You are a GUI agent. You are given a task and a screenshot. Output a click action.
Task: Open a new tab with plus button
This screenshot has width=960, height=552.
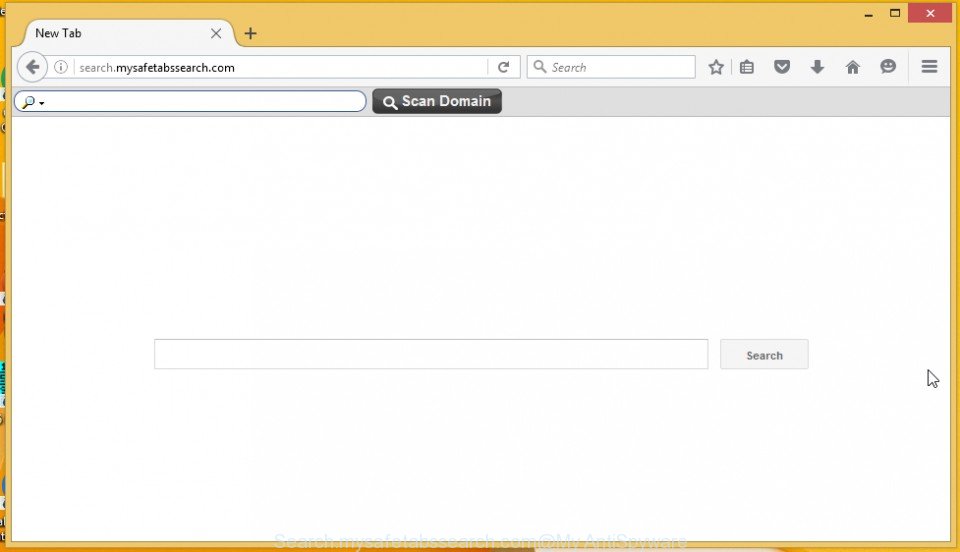pyautogui.click(x=250, y=34)
